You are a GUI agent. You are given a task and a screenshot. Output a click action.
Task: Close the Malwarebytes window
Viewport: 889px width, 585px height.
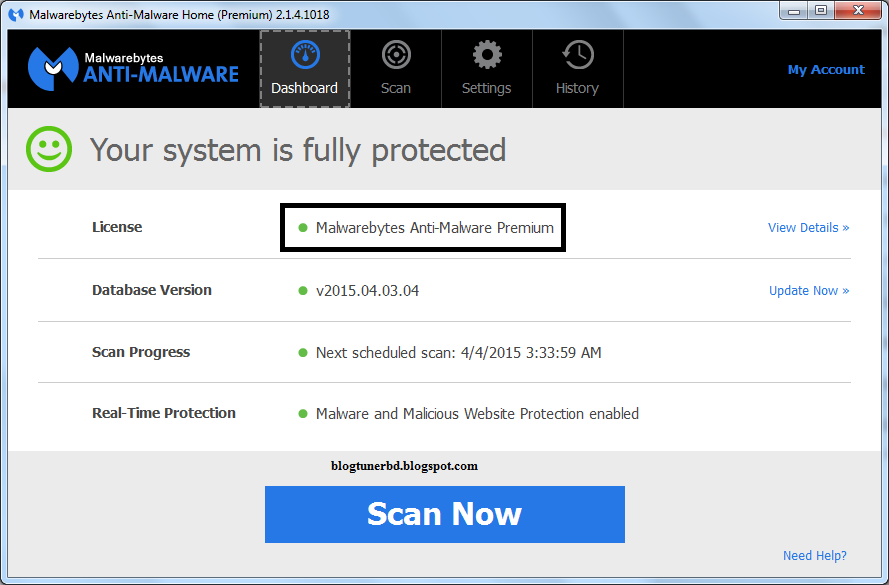point(858,11)
